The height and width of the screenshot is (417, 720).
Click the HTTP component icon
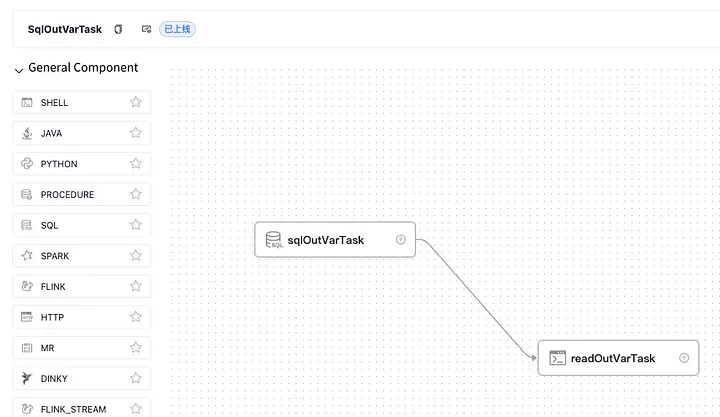[x=27, y=317]
